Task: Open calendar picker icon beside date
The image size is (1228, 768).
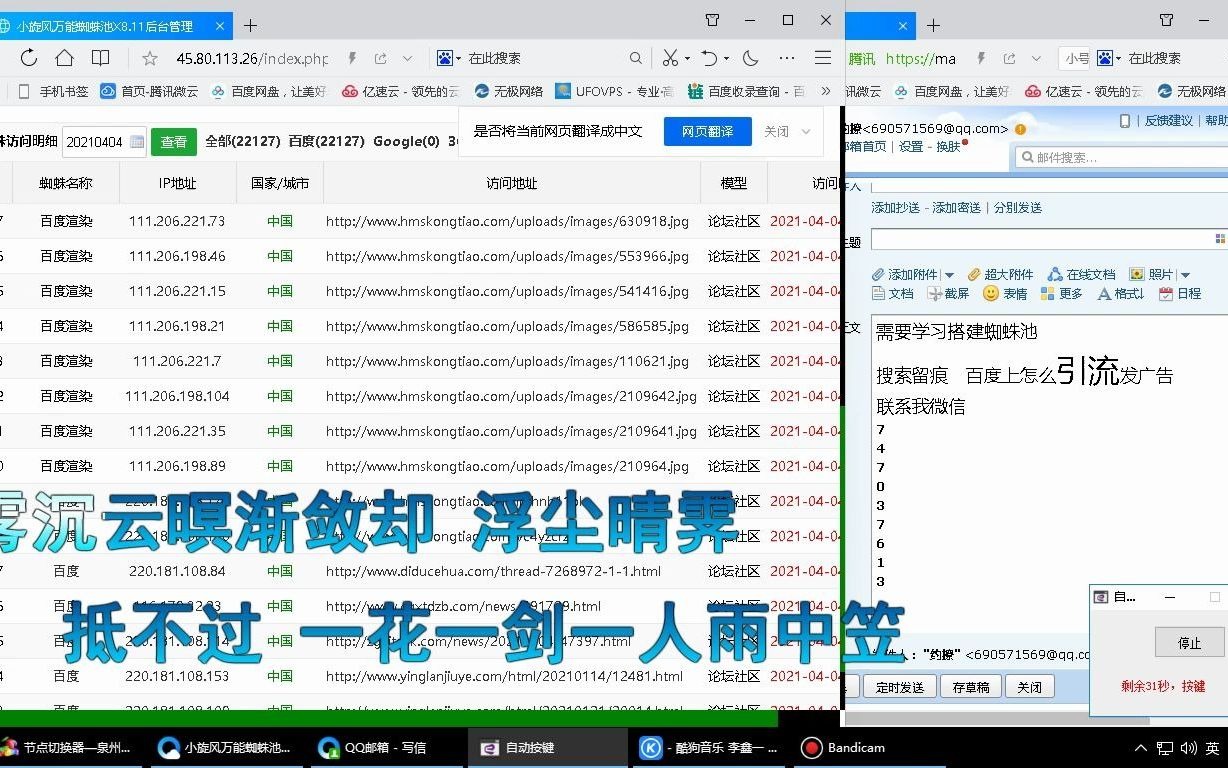Action: pyautogui.click(x=137, y=142)
